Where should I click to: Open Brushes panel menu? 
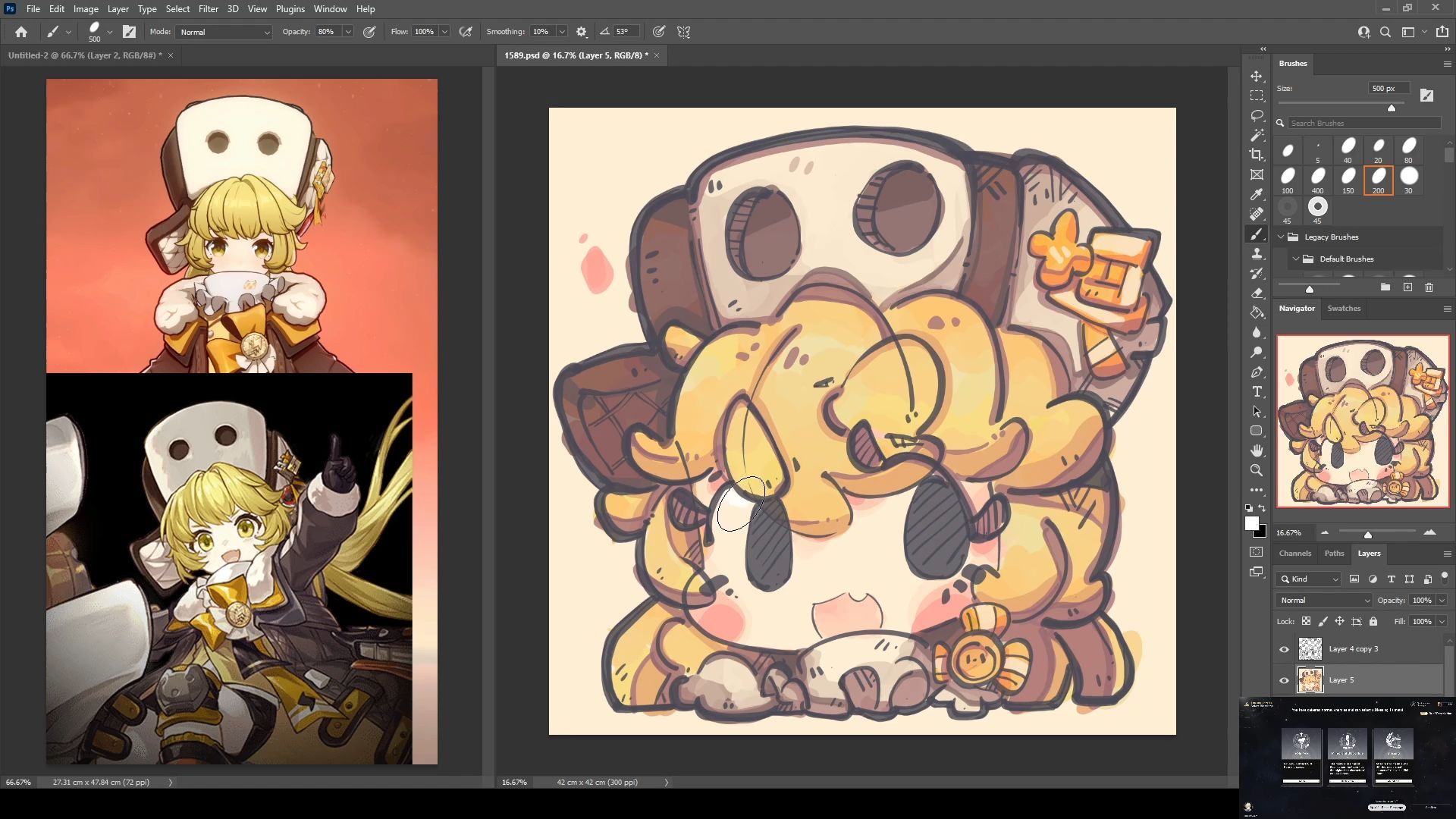(x=1447, y=64)
